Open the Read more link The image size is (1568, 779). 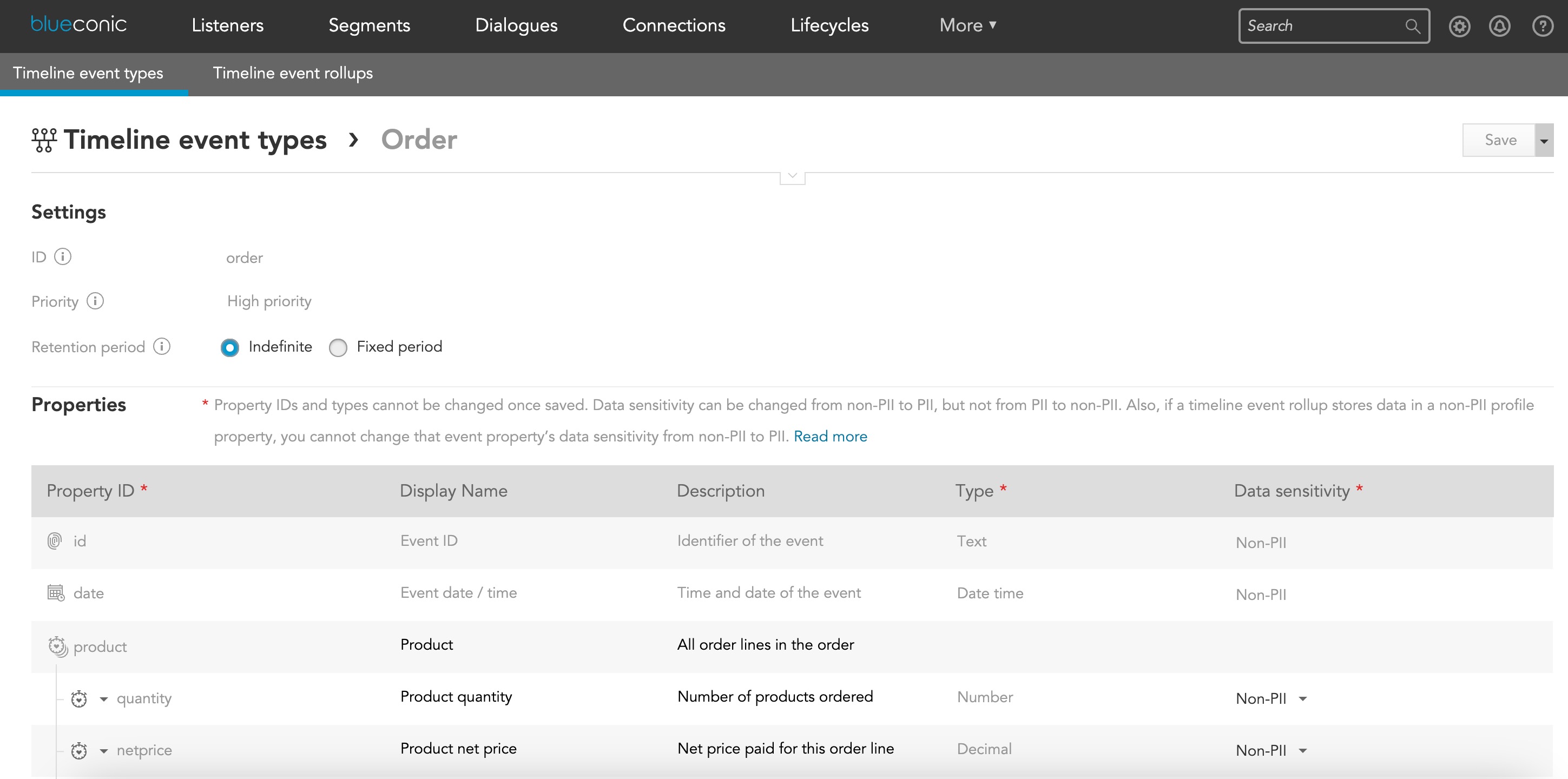click(x=830, y=437)
